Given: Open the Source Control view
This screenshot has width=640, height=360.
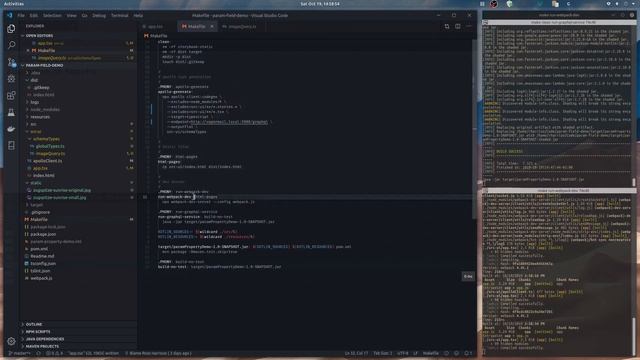Looking at the screenshot, I should point(11,62).
